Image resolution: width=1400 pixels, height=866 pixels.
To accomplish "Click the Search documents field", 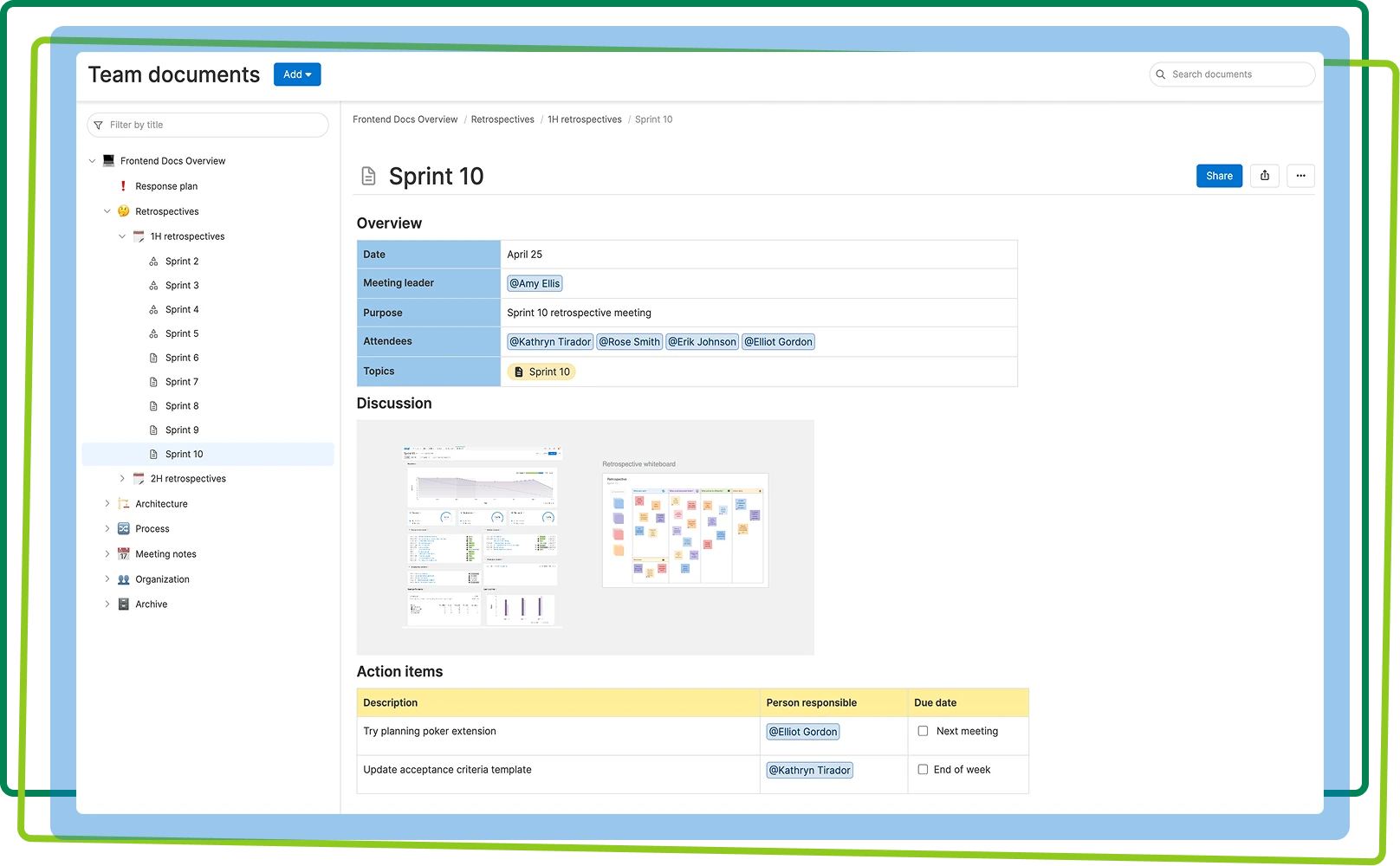I will pos(1232,74).
